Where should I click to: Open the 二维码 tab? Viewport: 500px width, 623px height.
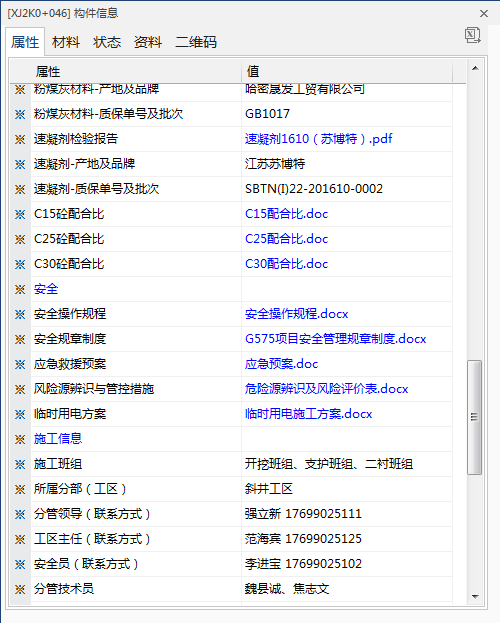(x=196, y=42)
